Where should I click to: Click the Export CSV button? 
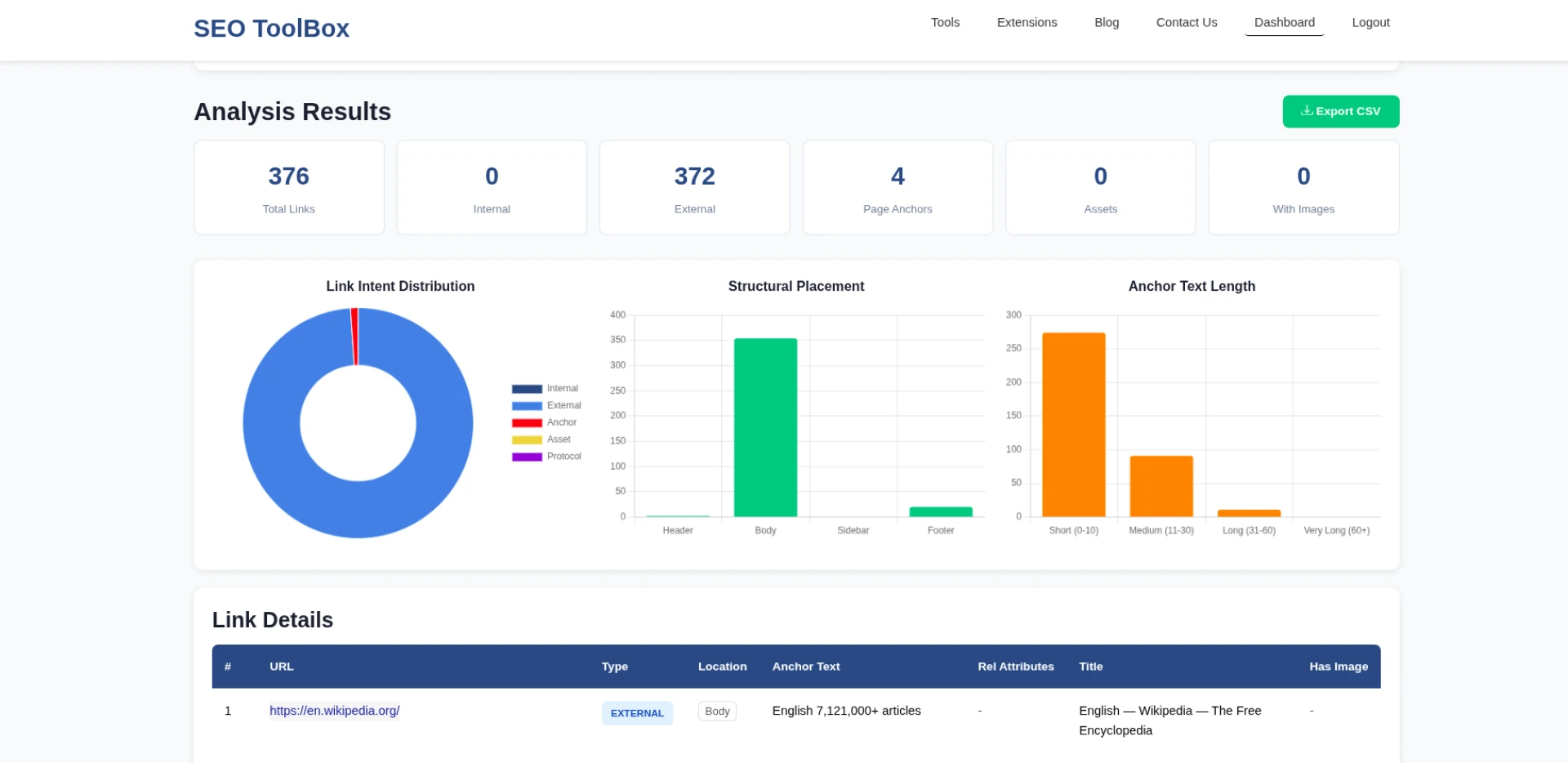(1340, 111)
